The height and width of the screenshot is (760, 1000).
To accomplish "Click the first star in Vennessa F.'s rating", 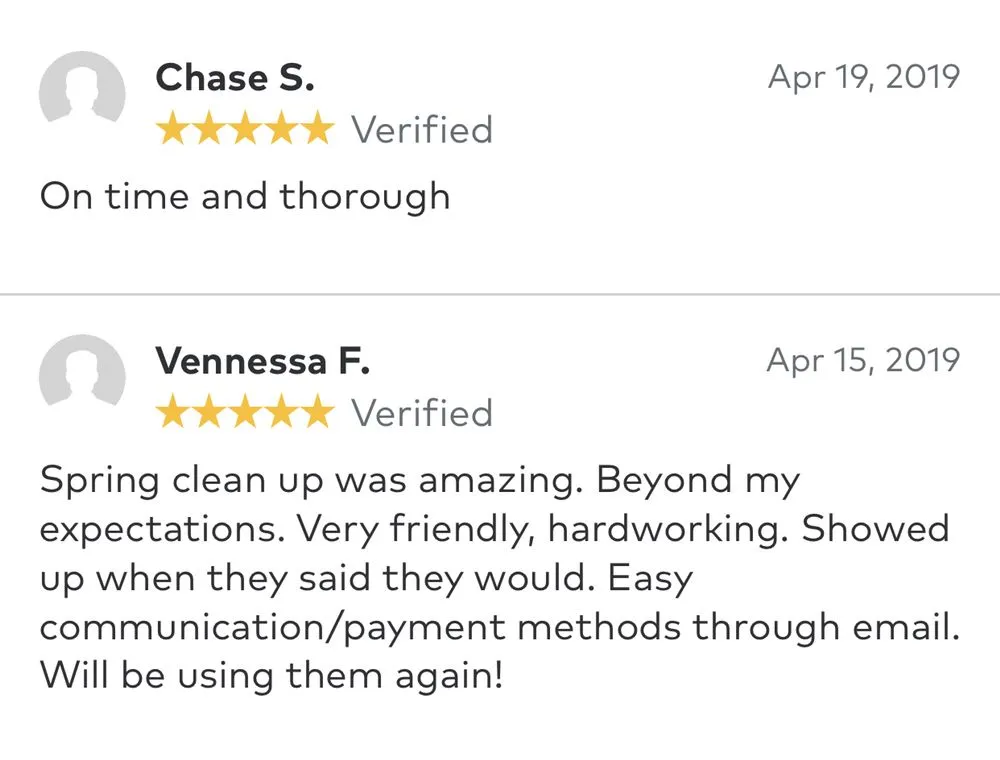I will 174,412.
